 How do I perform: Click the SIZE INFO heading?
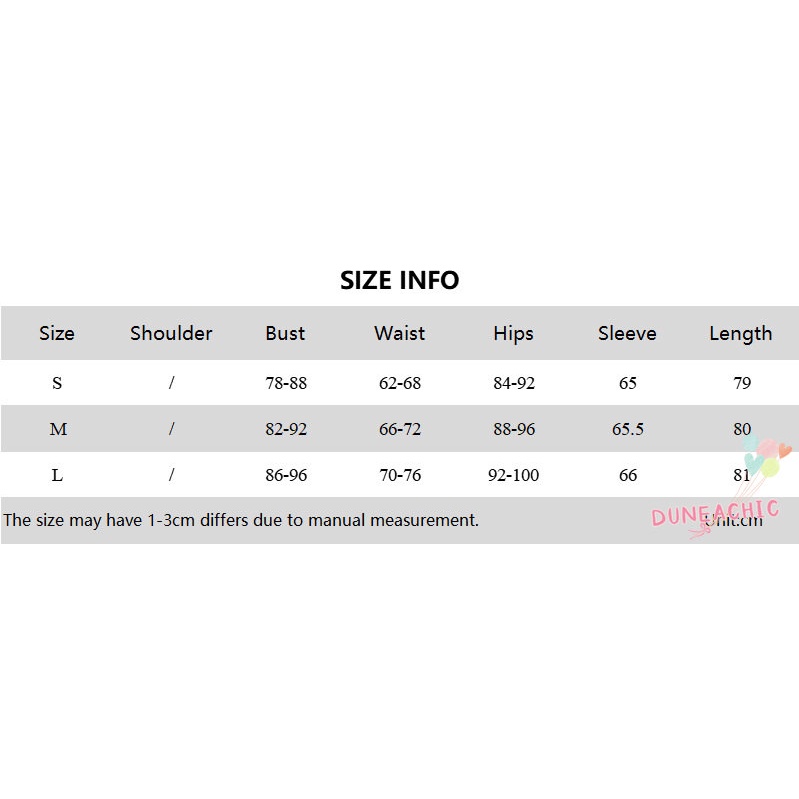pos(399,281)
